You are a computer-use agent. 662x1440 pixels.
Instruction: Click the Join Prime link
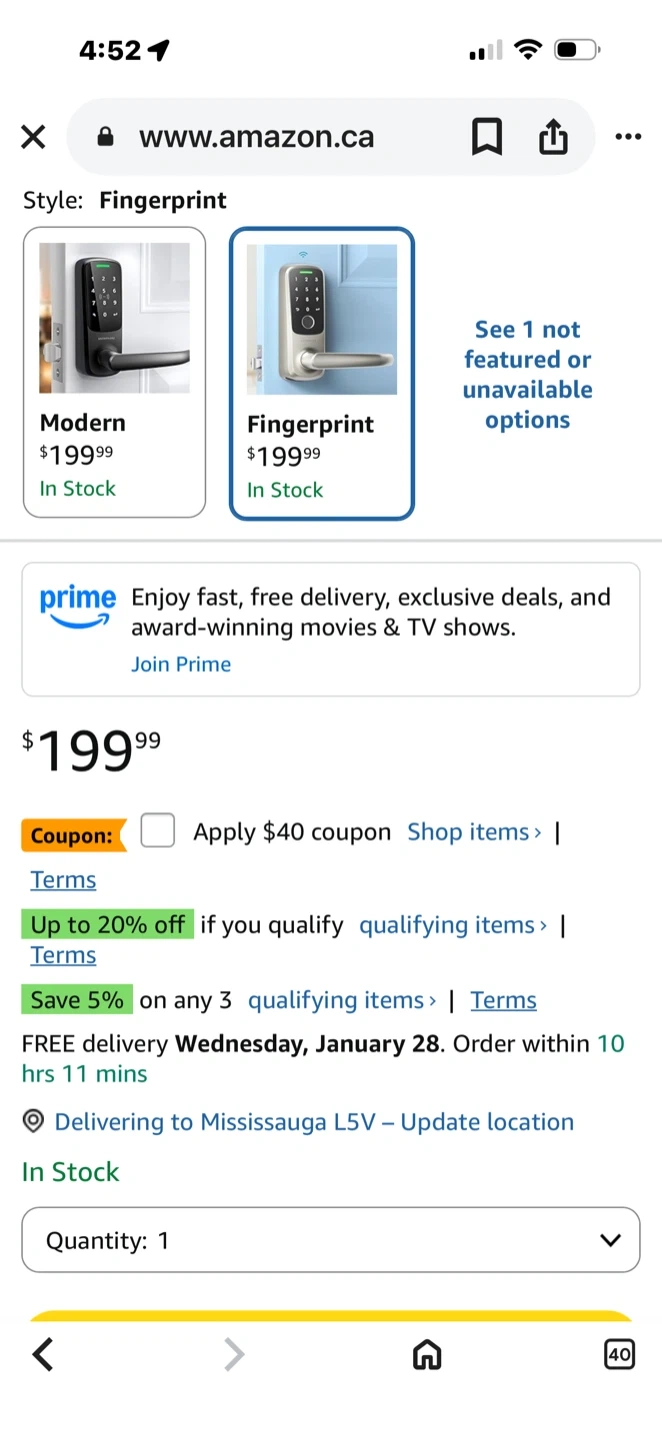(x=181, y=664)
